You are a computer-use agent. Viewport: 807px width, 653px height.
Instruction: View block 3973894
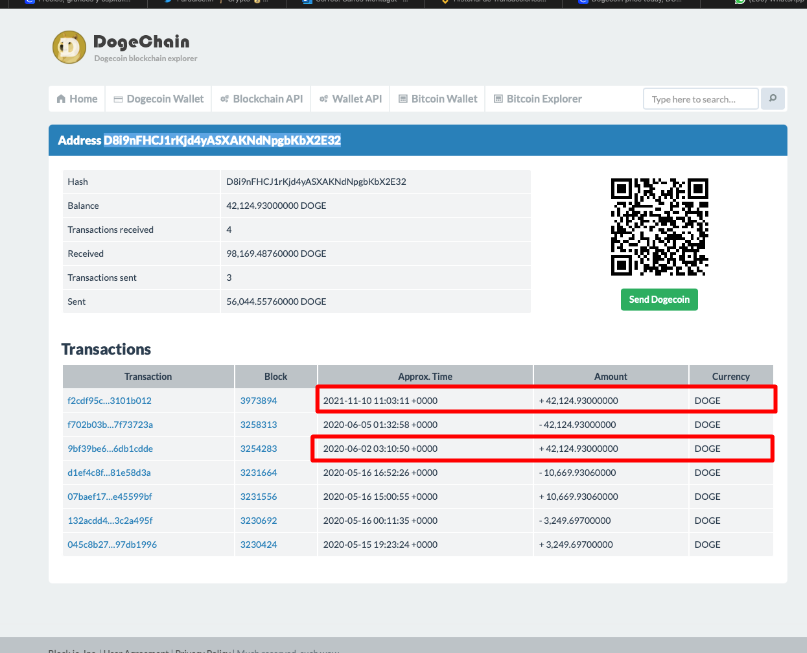[x=258, y=401]
